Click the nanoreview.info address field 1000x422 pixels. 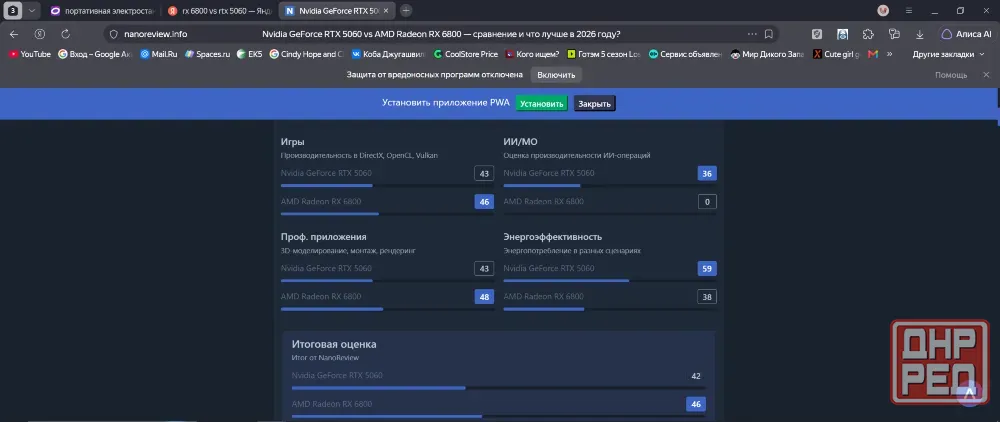point(440,34)
